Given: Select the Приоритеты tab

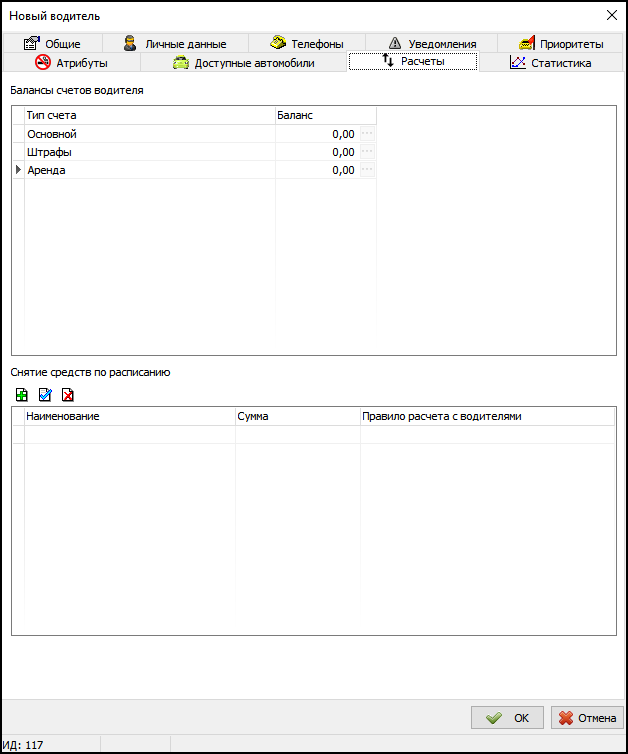Looking at the screenshot, I should point(560,44).
